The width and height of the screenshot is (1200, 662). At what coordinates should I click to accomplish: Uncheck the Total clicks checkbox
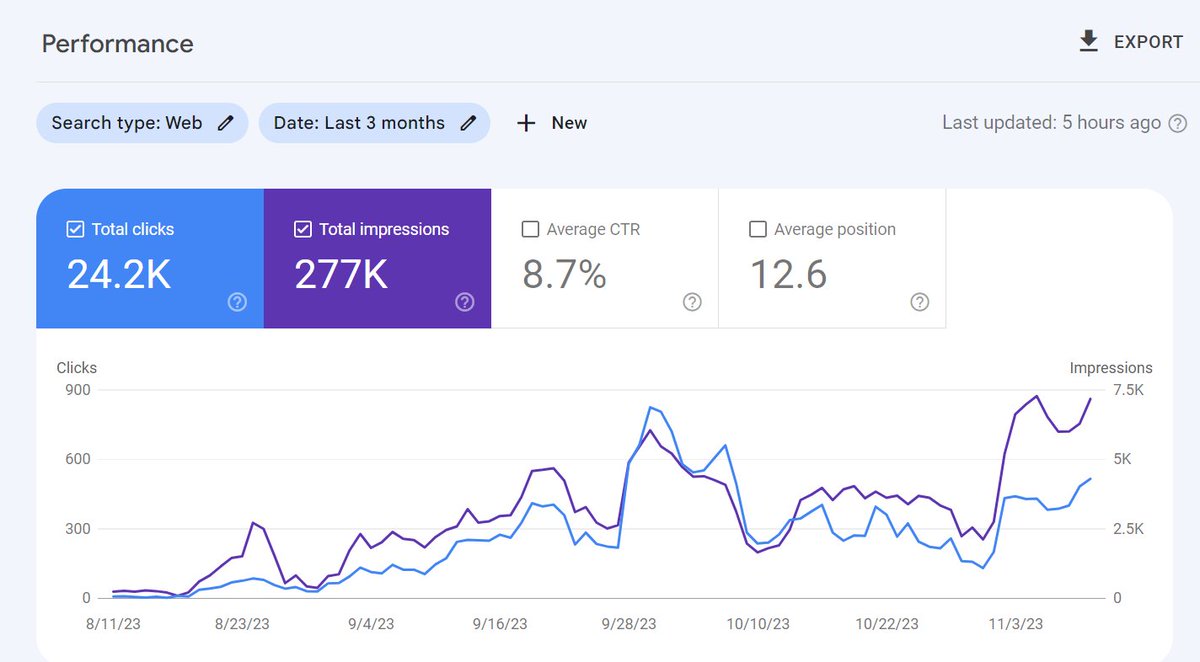pos(74,228)
